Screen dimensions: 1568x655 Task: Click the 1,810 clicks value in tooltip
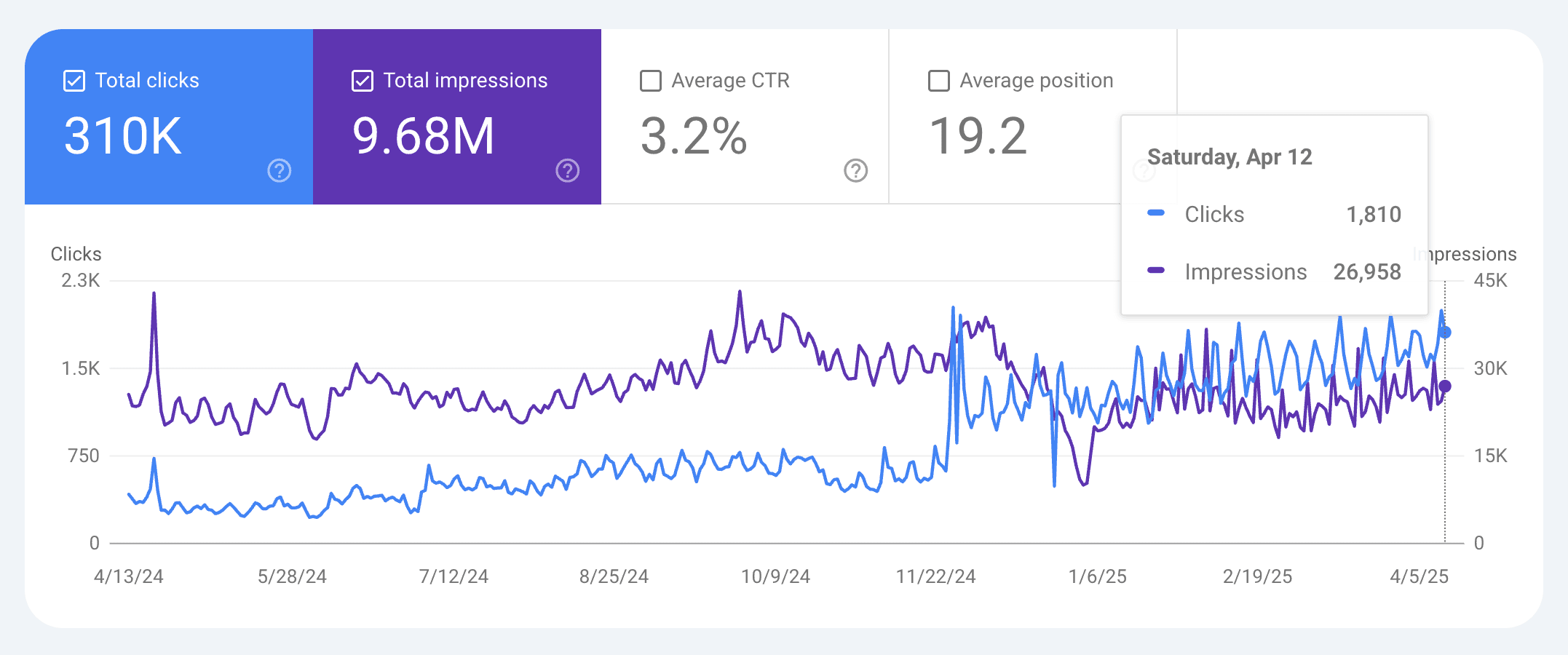pyautogui.click(x=1373, y=215)
